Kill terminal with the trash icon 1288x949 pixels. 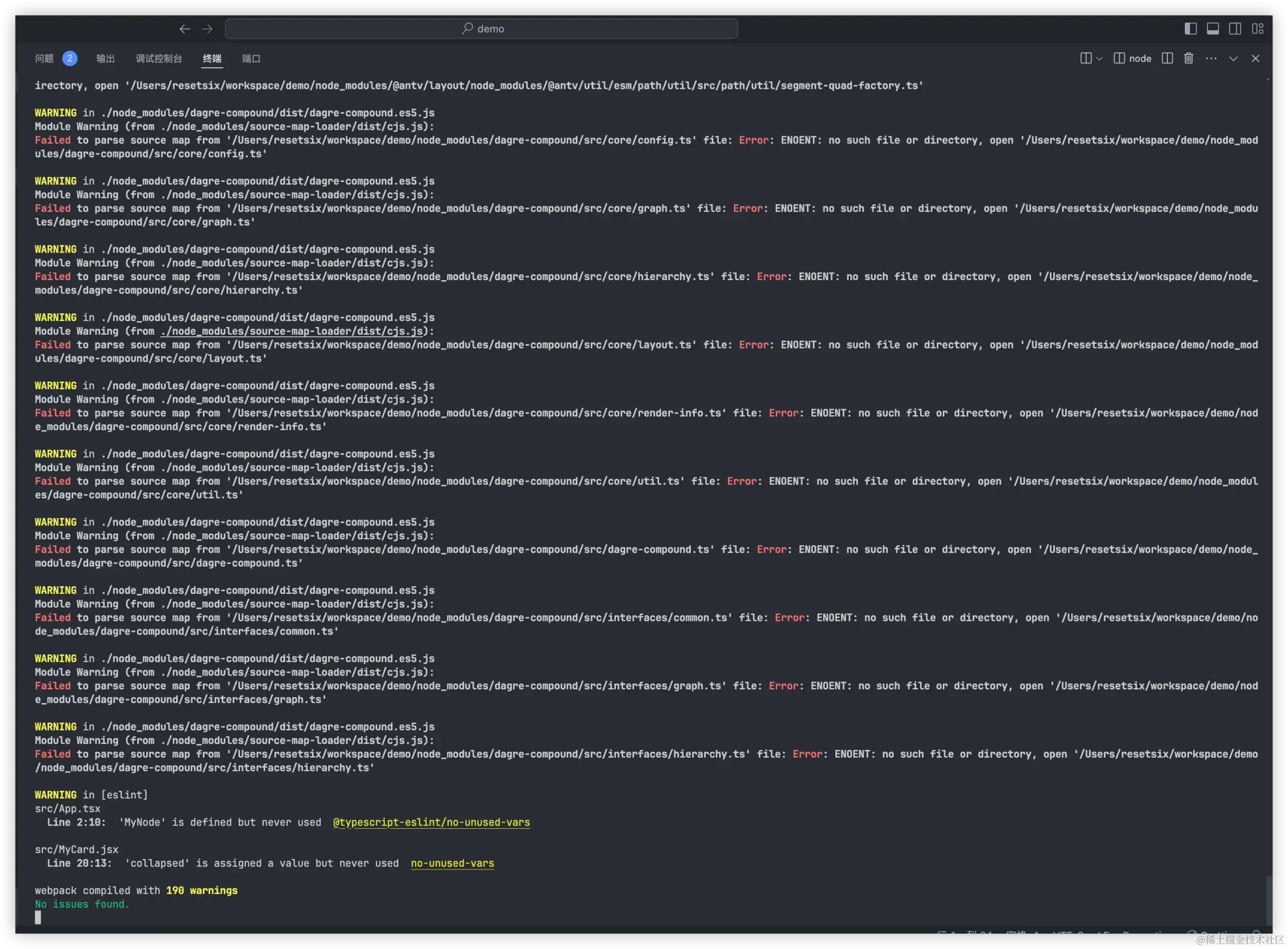point(1189,58)
